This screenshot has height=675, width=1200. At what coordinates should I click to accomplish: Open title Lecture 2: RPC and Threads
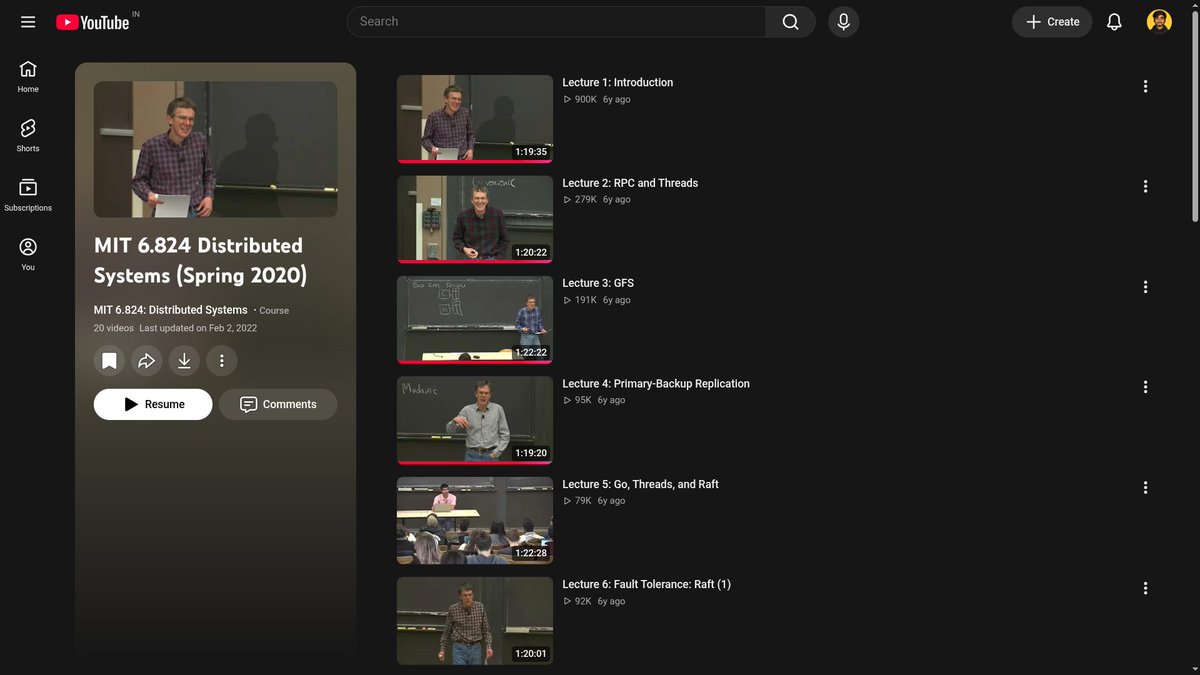630,183
